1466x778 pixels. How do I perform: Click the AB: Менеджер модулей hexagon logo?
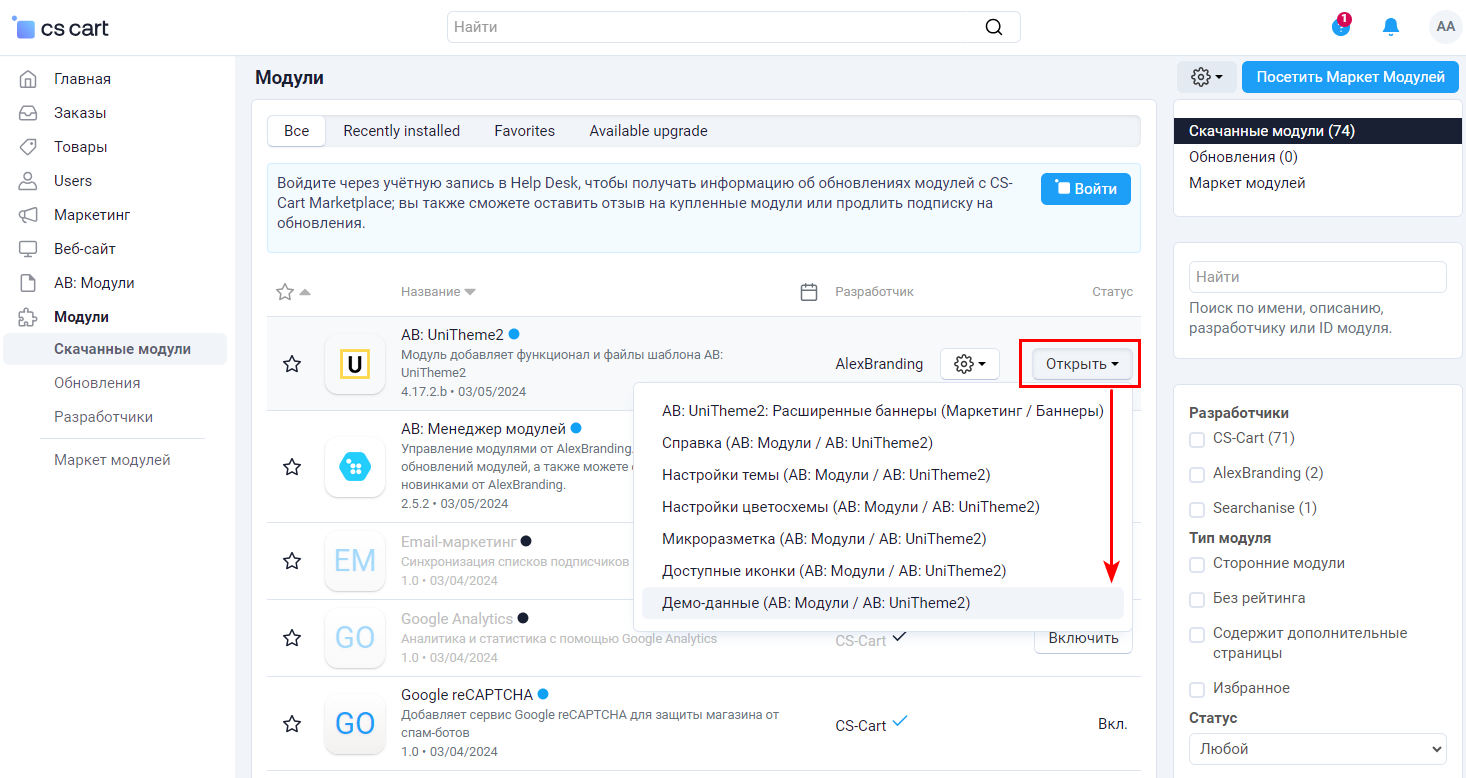[x=355, y=466]
